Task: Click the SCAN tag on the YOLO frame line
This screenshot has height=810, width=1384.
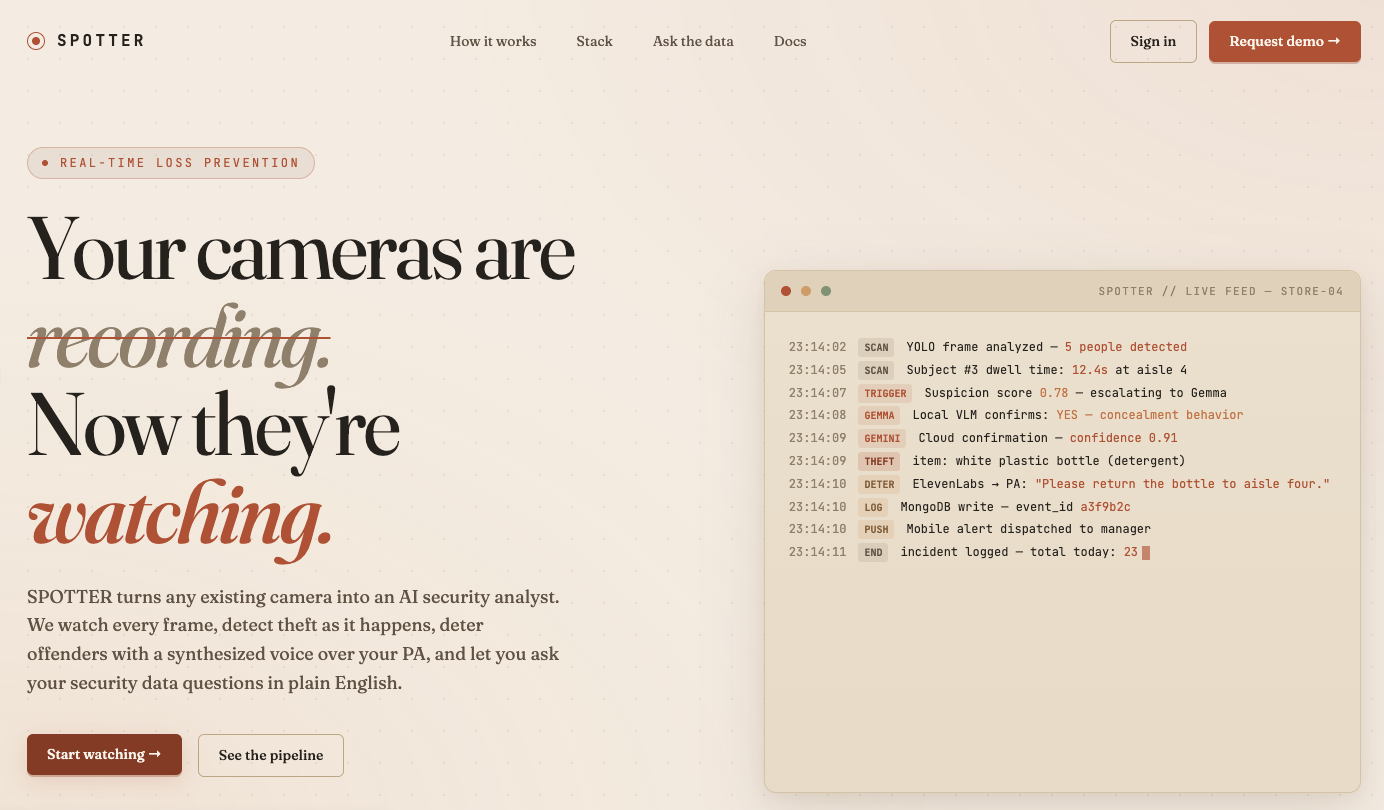Action: point(876,348)
